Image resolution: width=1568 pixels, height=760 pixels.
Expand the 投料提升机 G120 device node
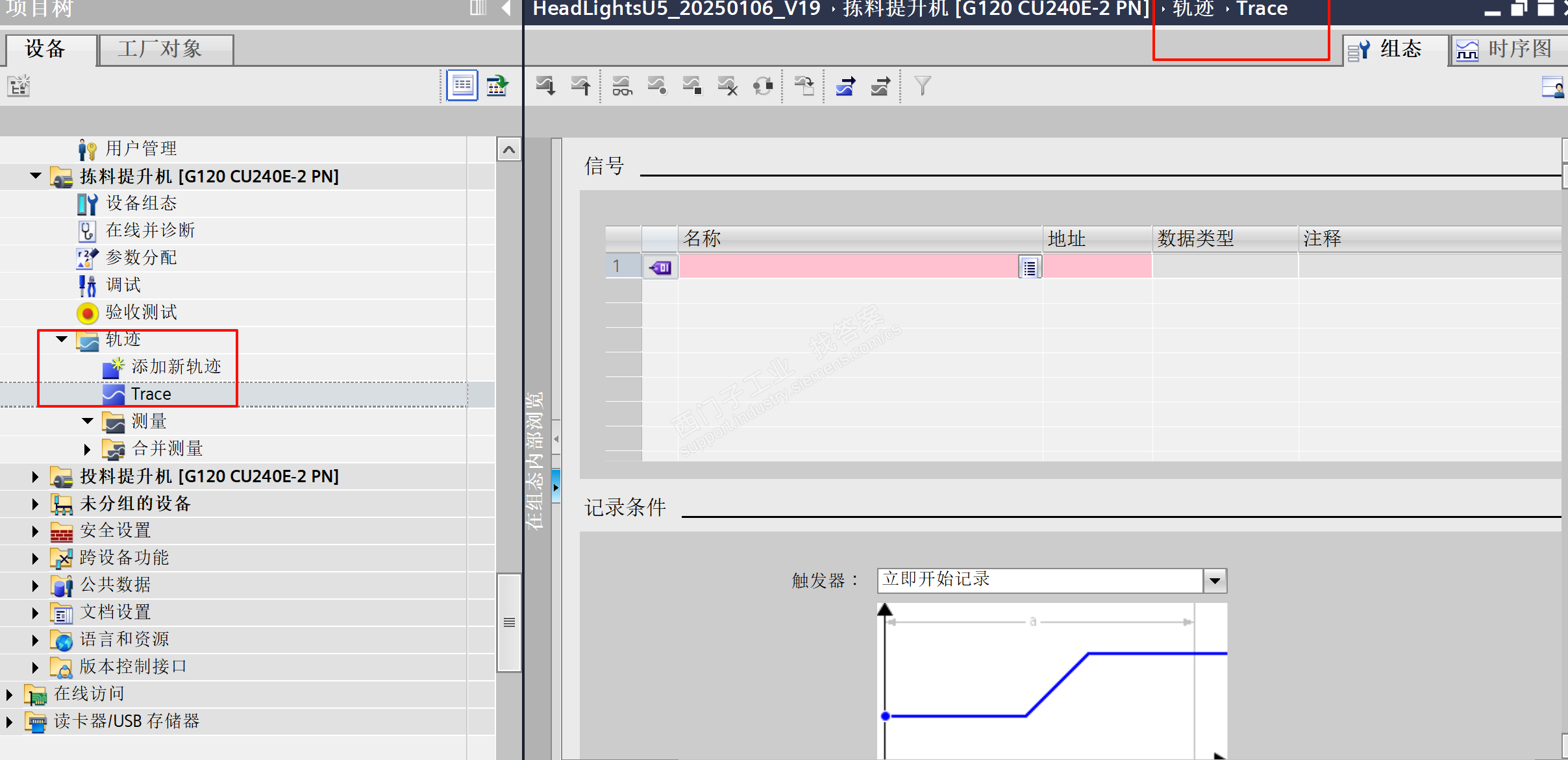pyautogui.click(x=35, y=477)
